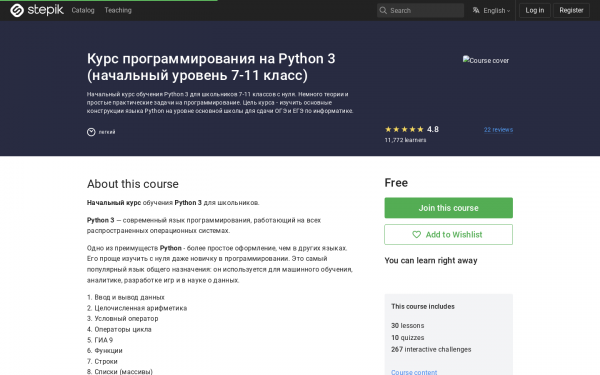The image size is (600, 375).
Task: Click list item Условный оператор
Action: 126,318
